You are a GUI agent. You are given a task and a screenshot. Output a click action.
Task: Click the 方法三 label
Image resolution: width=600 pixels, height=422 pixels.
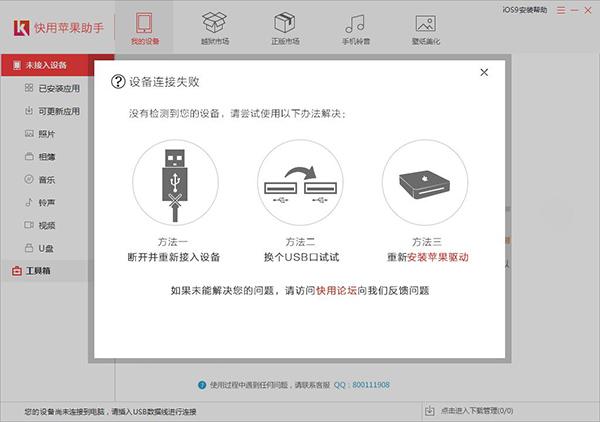(427, 242)
